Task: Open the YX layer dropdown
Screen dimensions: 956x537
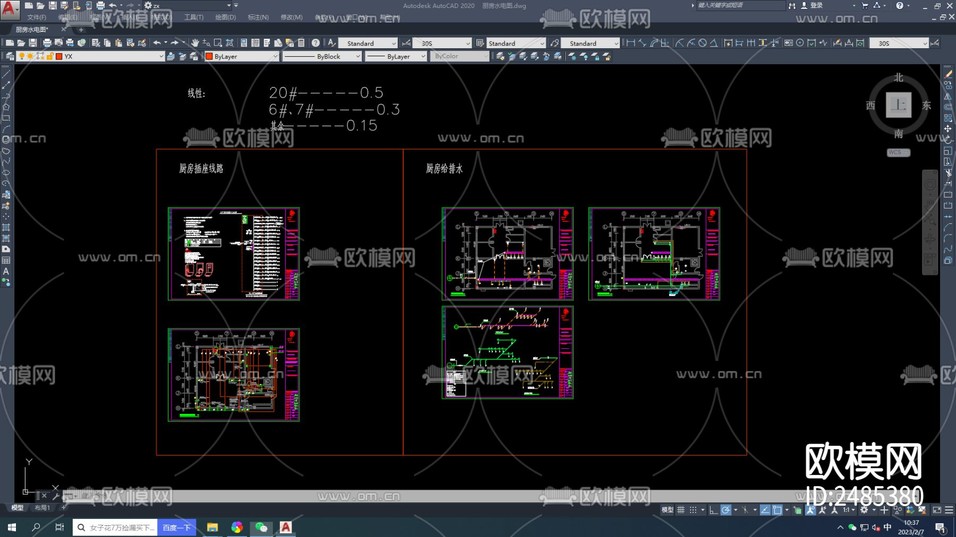Action: (161, 56)
